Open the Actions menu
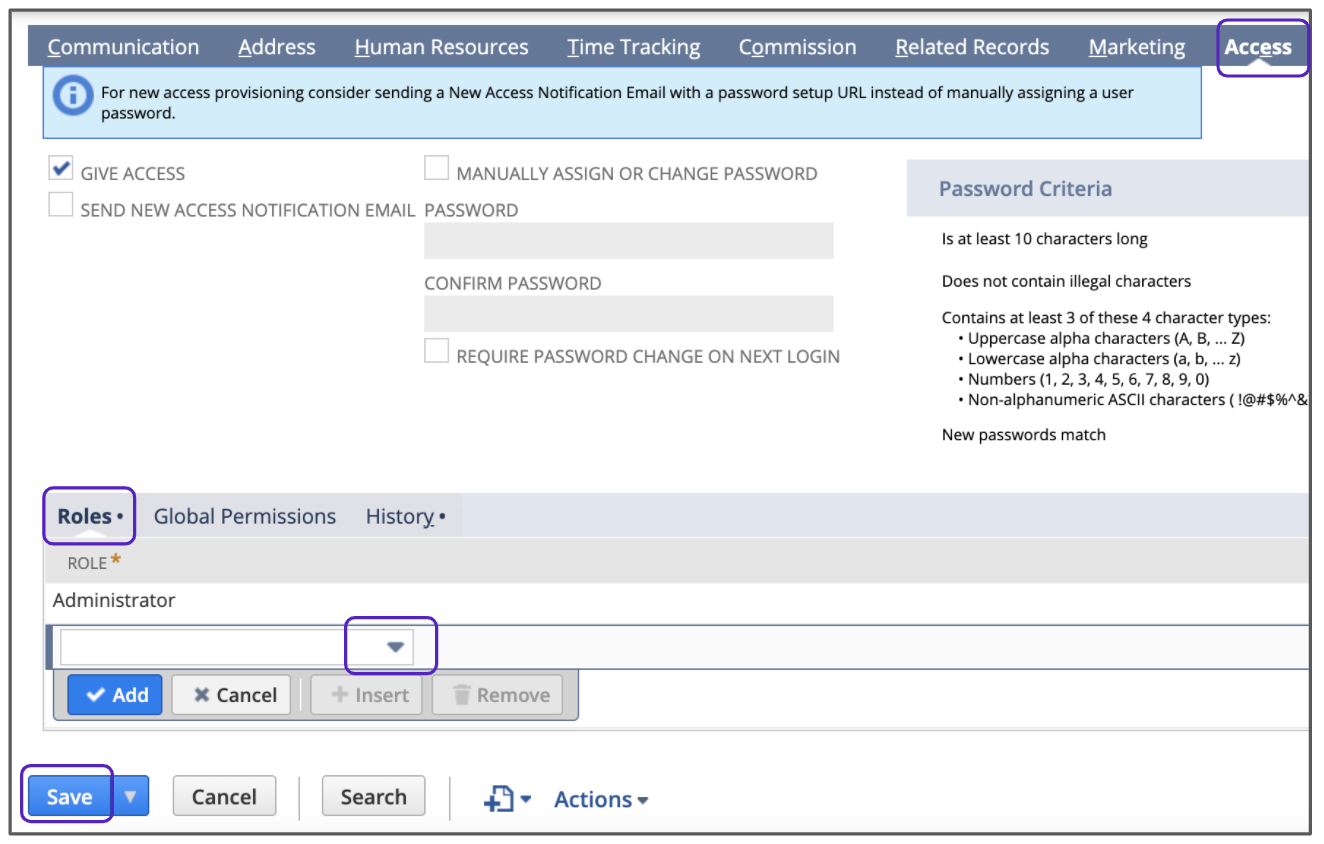 pyautogui.click(x=601, y=799)
